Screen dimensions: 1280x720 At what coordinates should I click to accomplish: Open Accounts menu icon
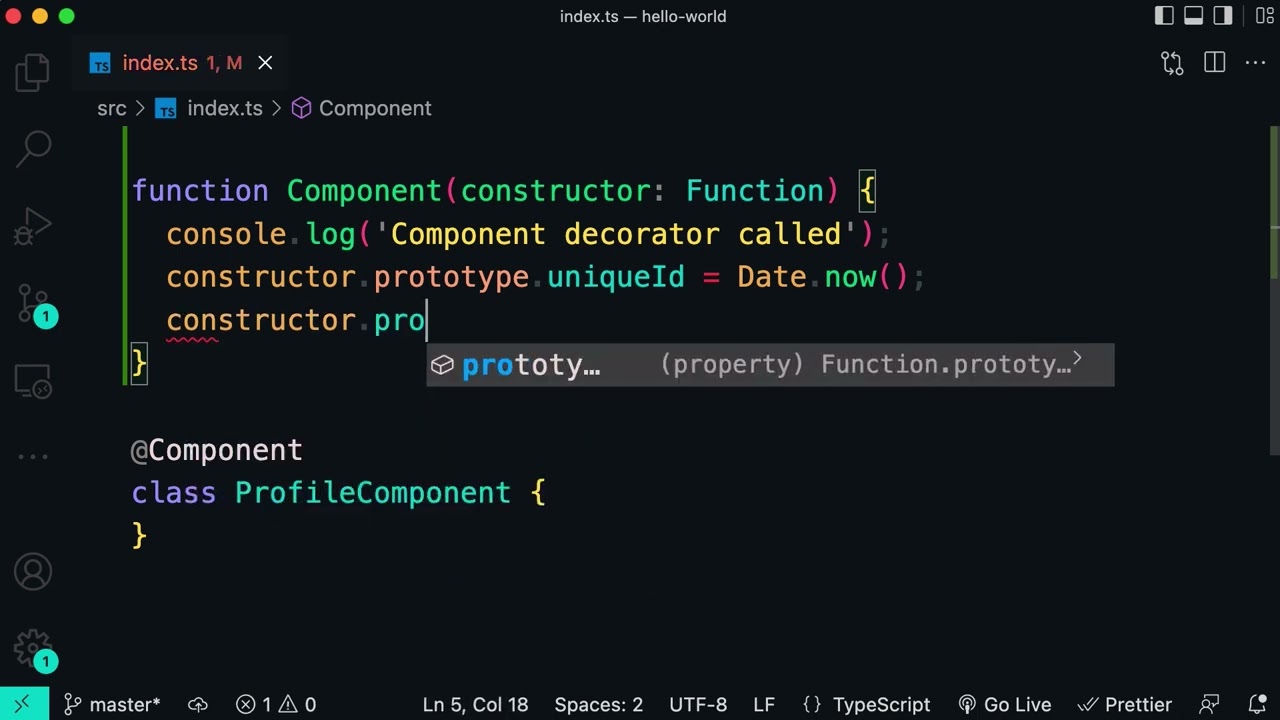coord(33,572)
